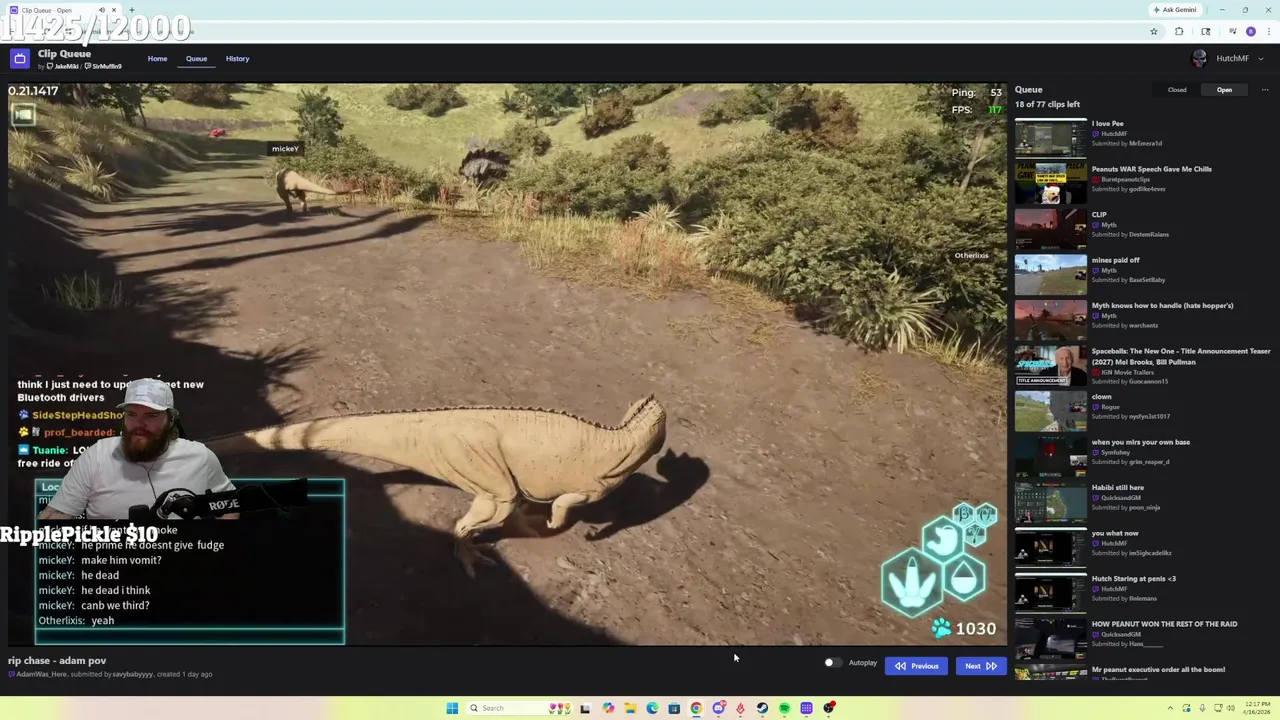Open Google Chrome from the taskbar
The width and height of the screenshot is (1280, 720).
pos(696,708)
